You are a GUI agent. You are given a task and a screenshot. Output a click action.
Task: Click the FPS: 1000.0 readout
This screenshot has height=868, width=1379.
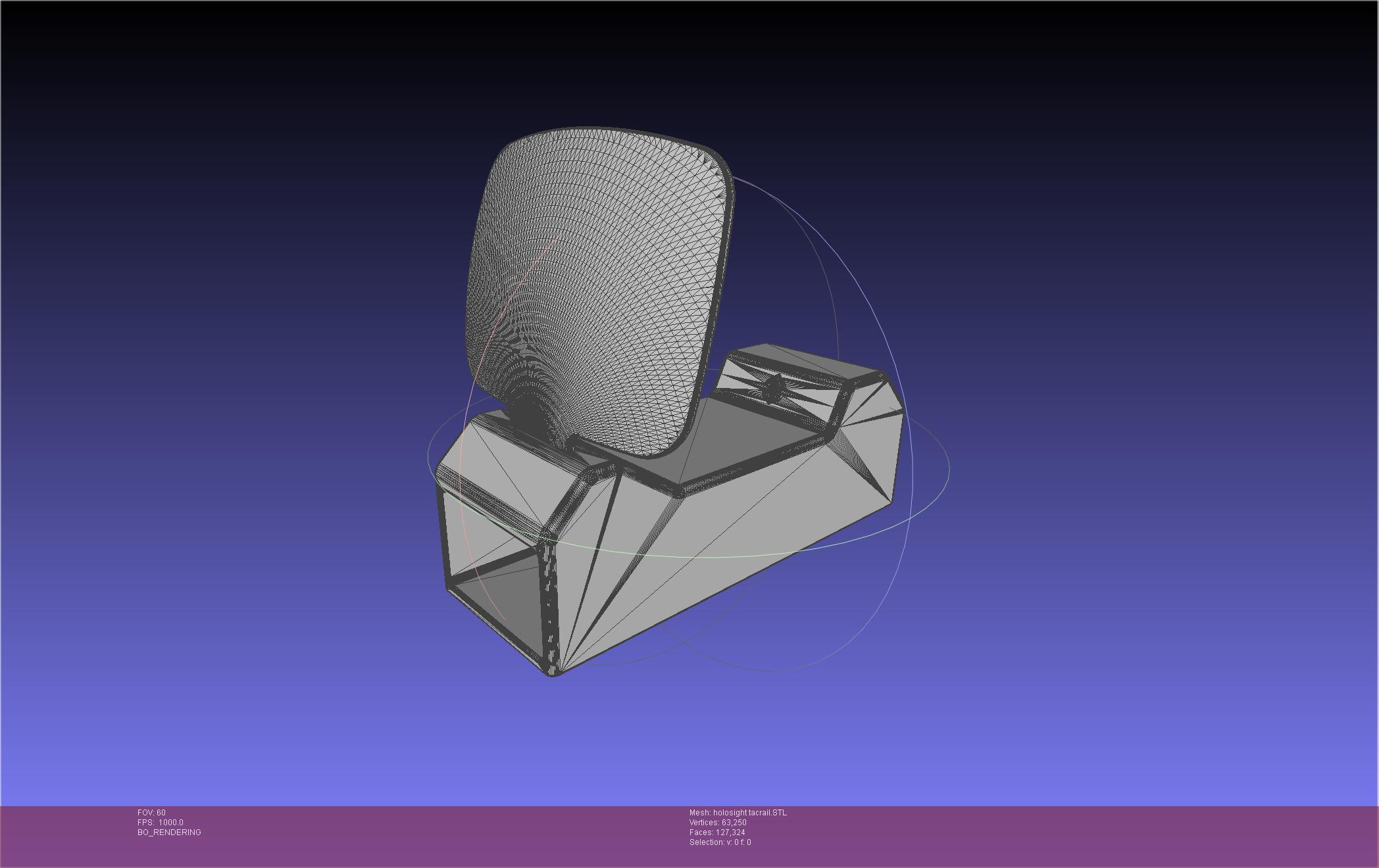point(160,823)
